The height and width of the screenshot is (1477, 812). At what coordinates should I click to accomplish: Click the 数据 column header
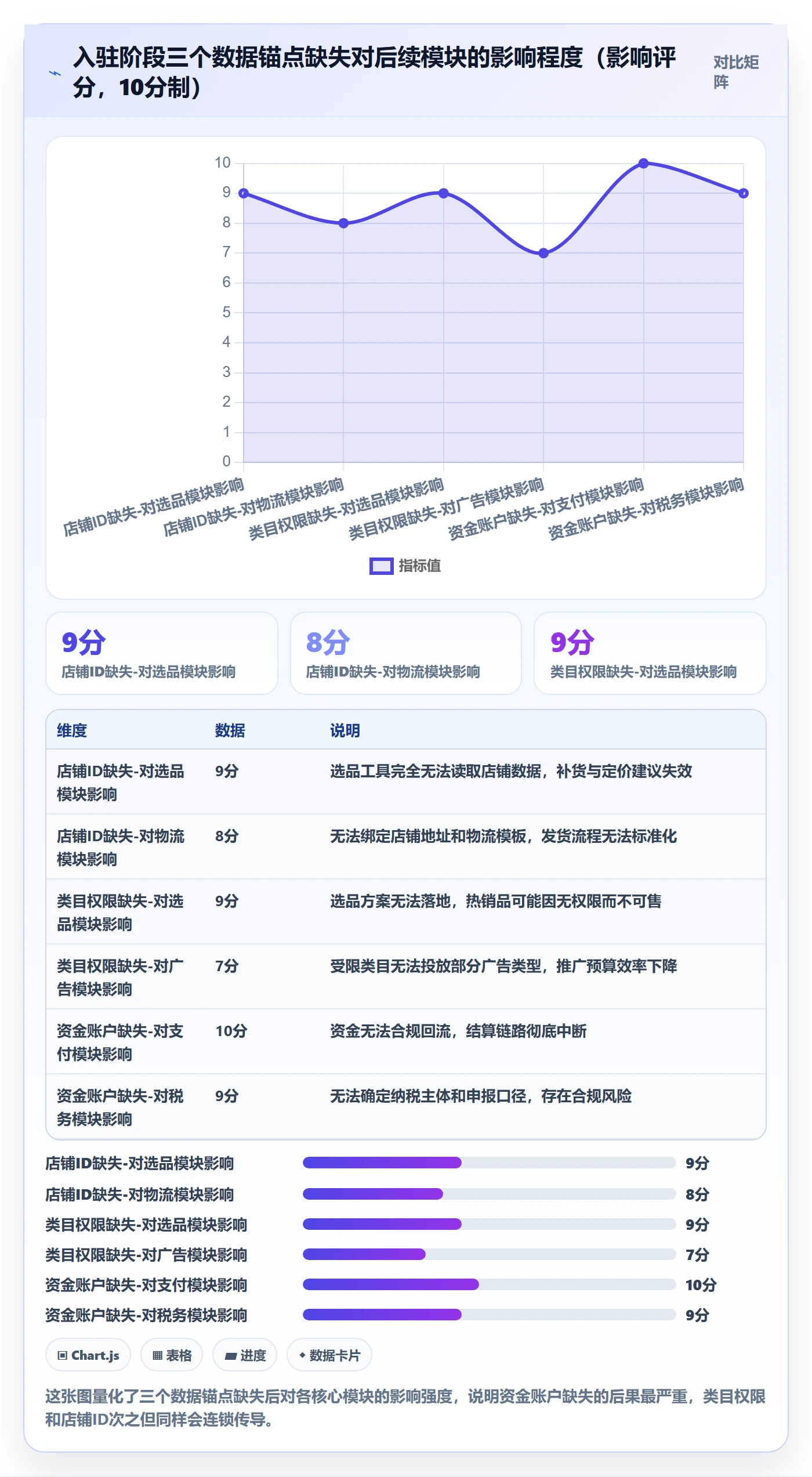[x=230, y=730]
